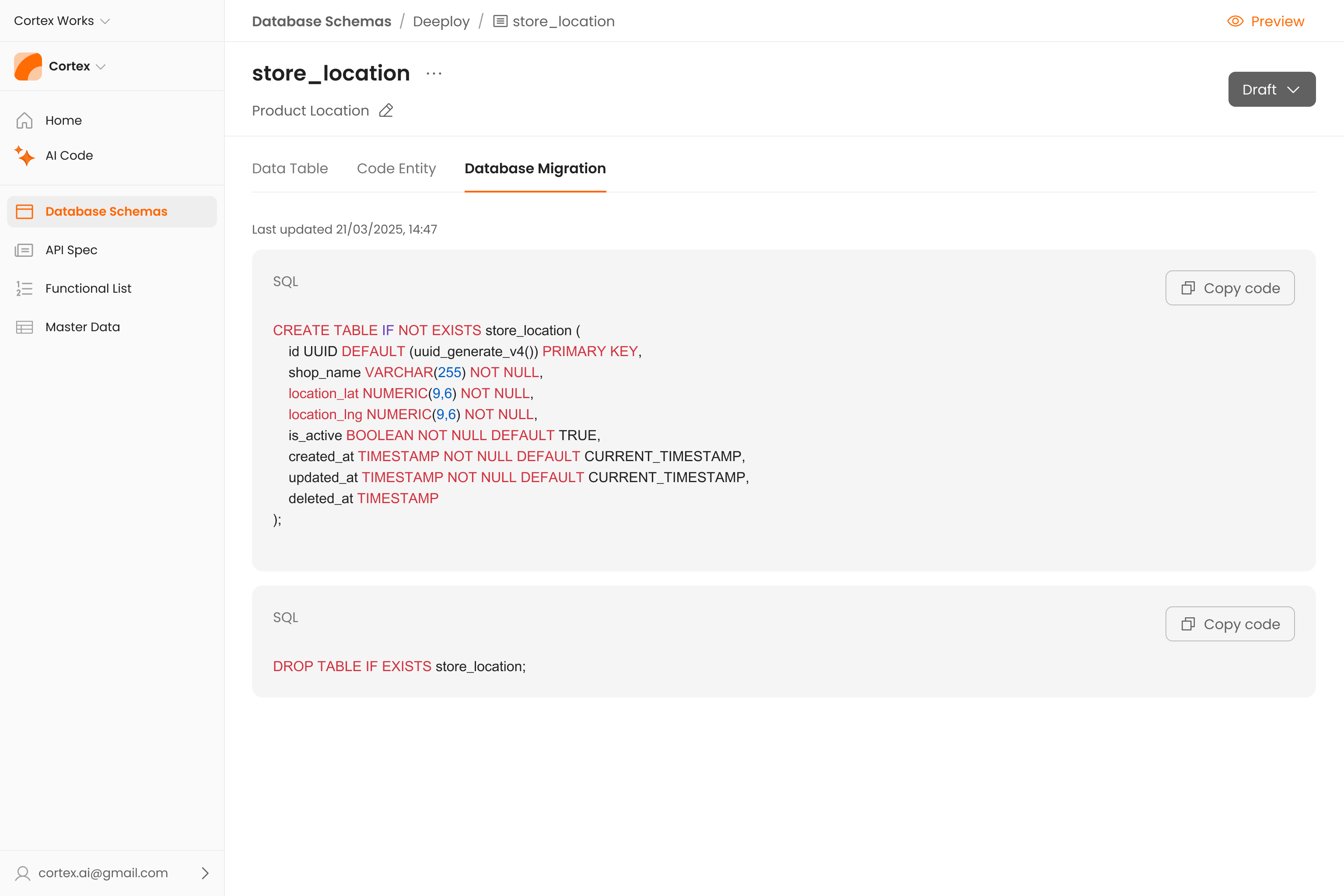1344x896 pixels.
Task: Expand the cortex.ai@gmail.com account arrow
Action: [x=205, y=872]
